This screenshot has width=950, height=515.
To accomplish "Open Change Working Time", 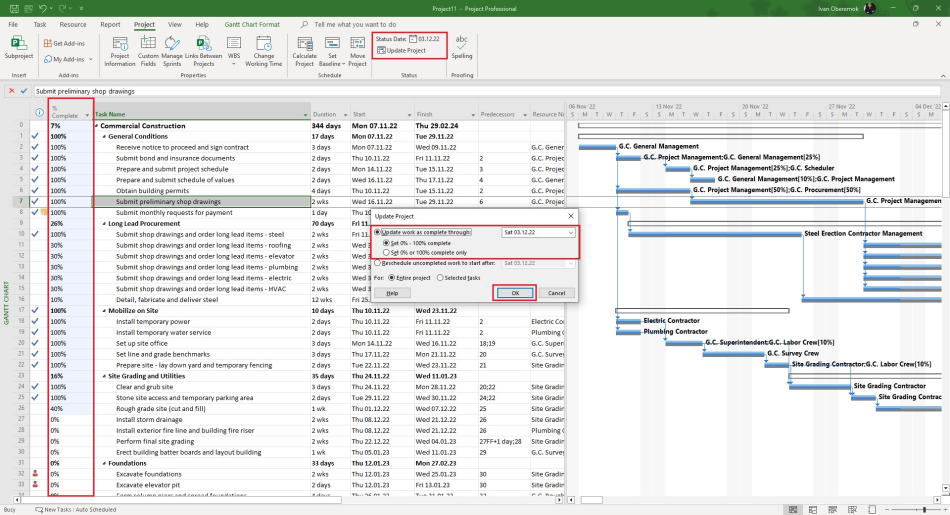I will click(x=264, y=51).
